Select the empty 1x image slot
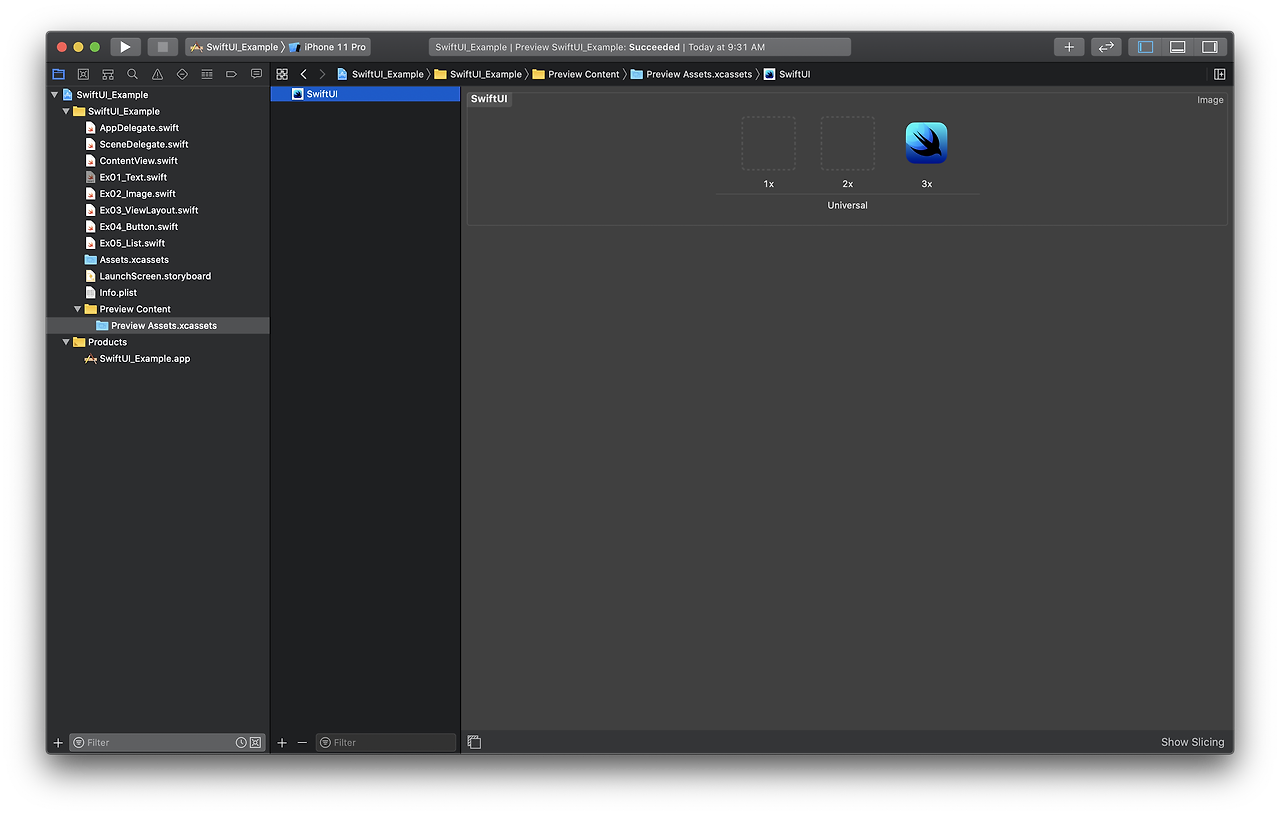Screen dimensions: 1280x815 (768, 143)
